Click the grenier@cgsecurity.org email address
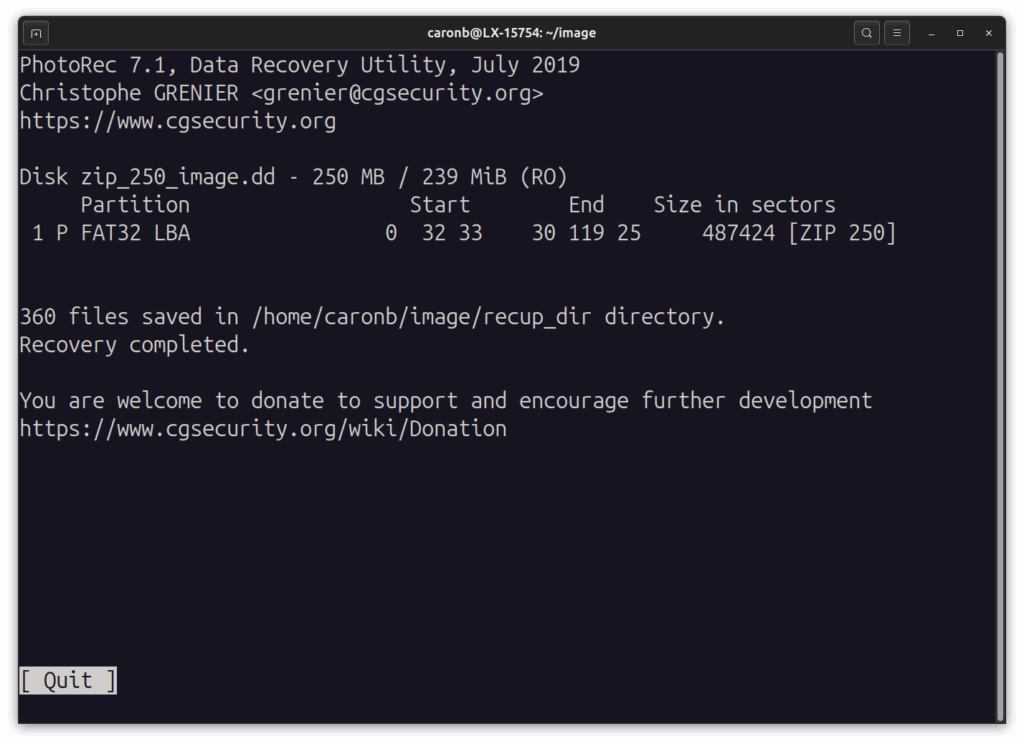This screenshot has width=1024, height=744. 397,93
